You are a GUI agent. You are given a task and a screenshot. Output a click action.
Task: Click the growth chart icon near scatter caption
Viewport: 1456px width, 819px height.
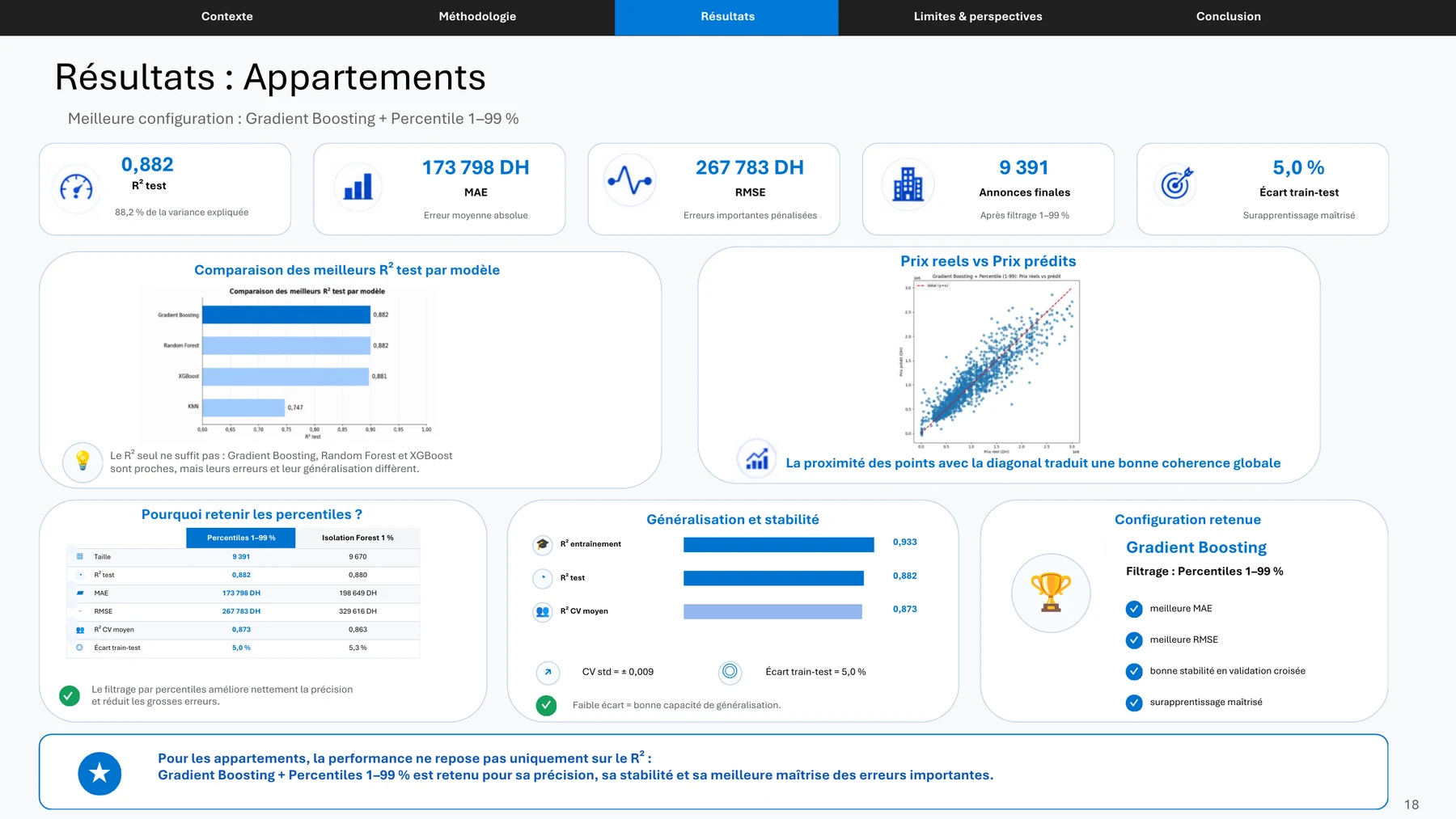(757, 458)
